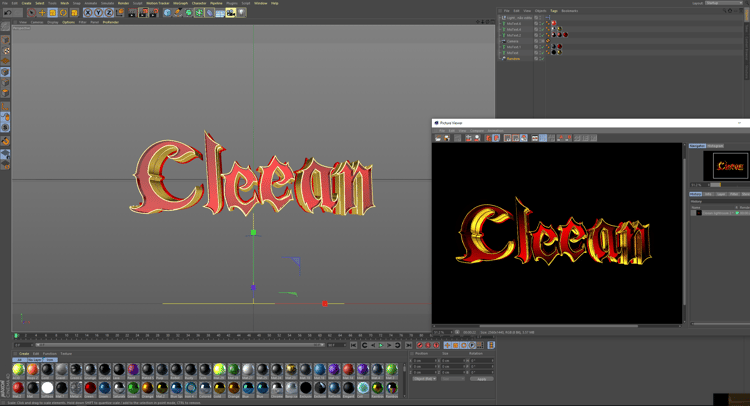Open the cube primitive object icon

click(x=167, y=13)
